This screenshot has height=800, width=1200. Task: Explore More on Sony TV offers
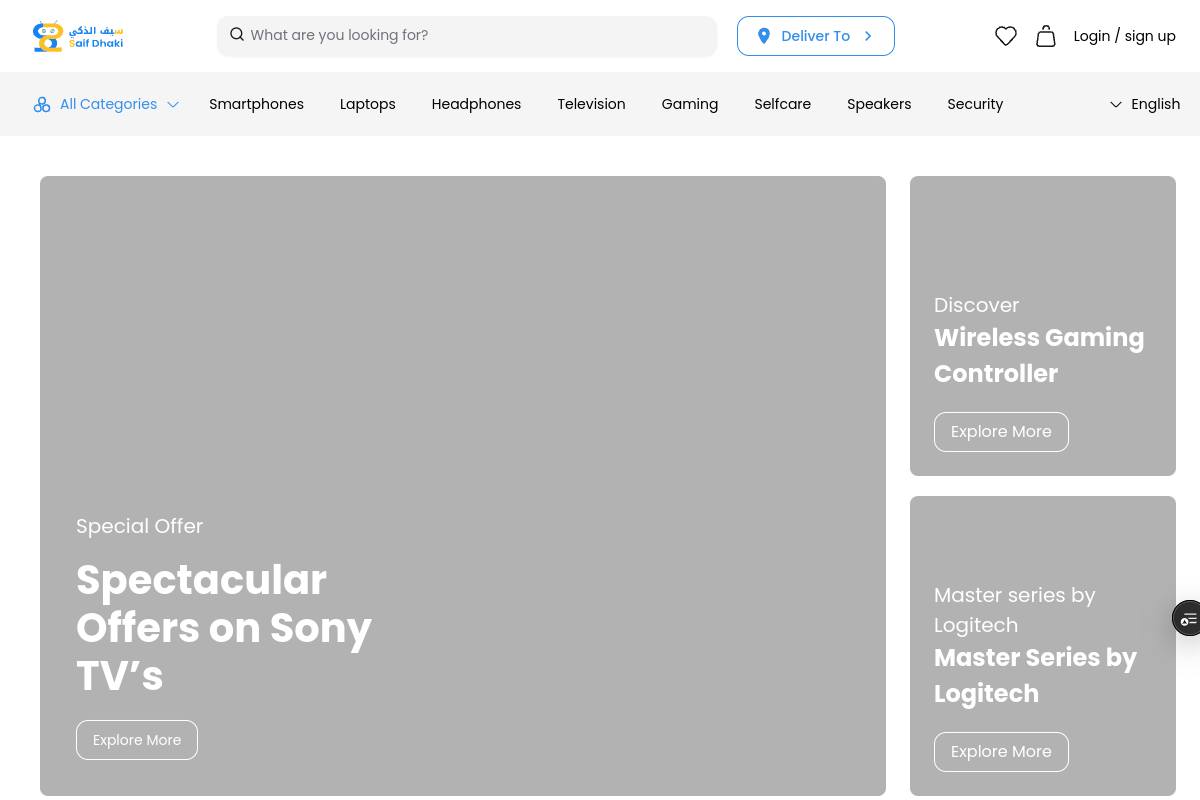point(137,740)
